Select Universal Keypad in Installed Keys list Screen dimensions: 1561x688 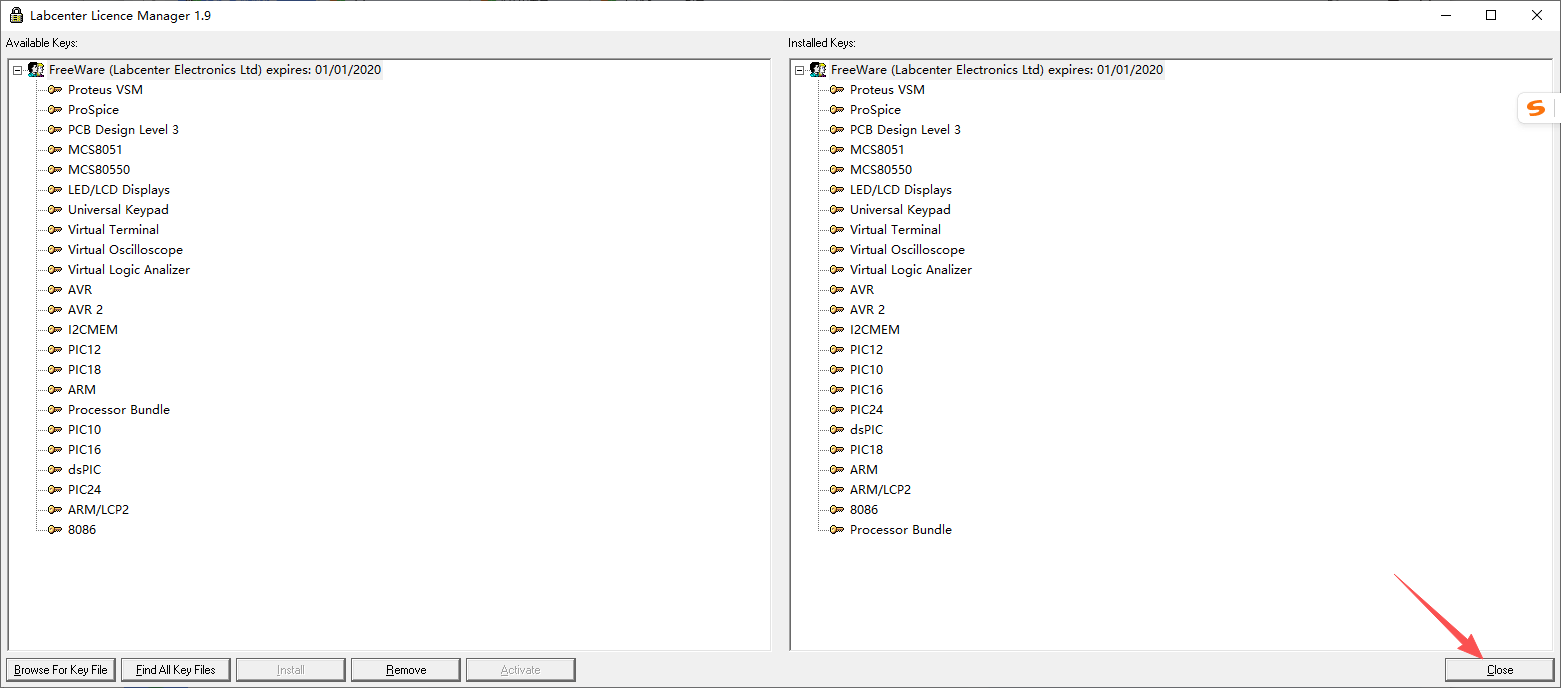point(900,210)
